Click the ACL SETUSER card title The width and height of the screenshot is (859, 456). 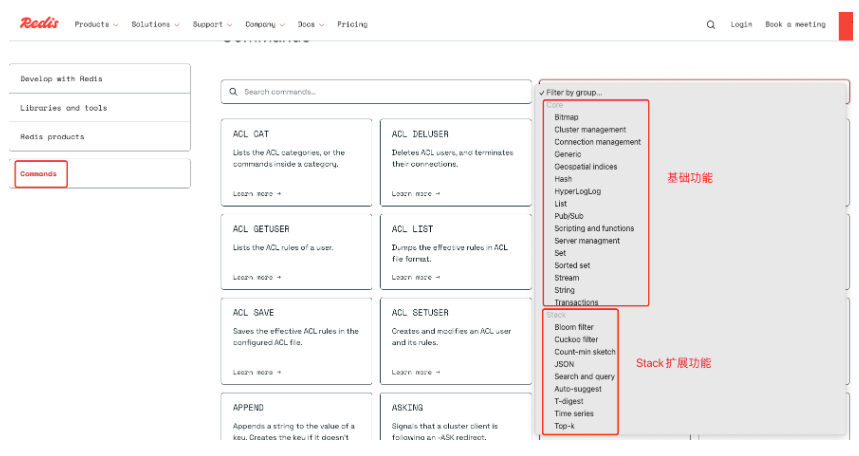pos(420,312)
